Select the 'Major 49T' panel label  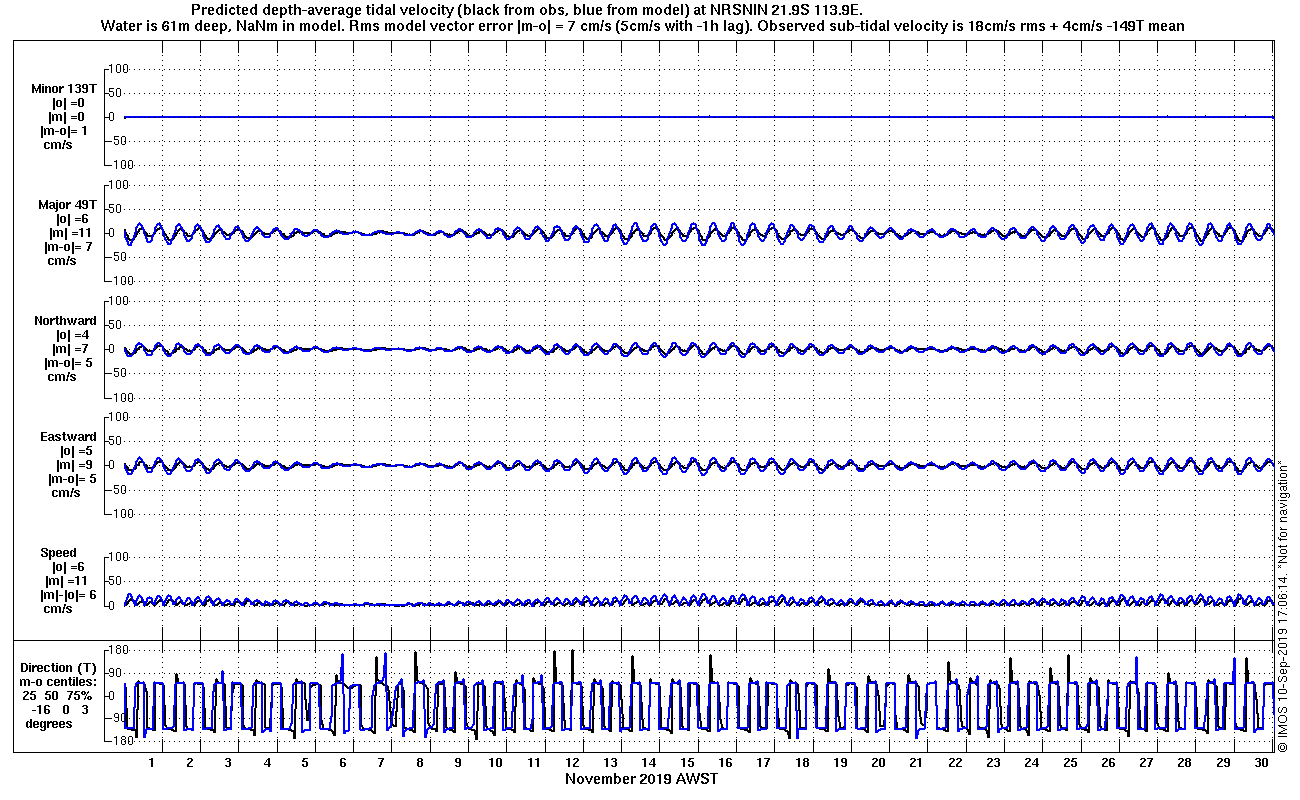(67, 205)
